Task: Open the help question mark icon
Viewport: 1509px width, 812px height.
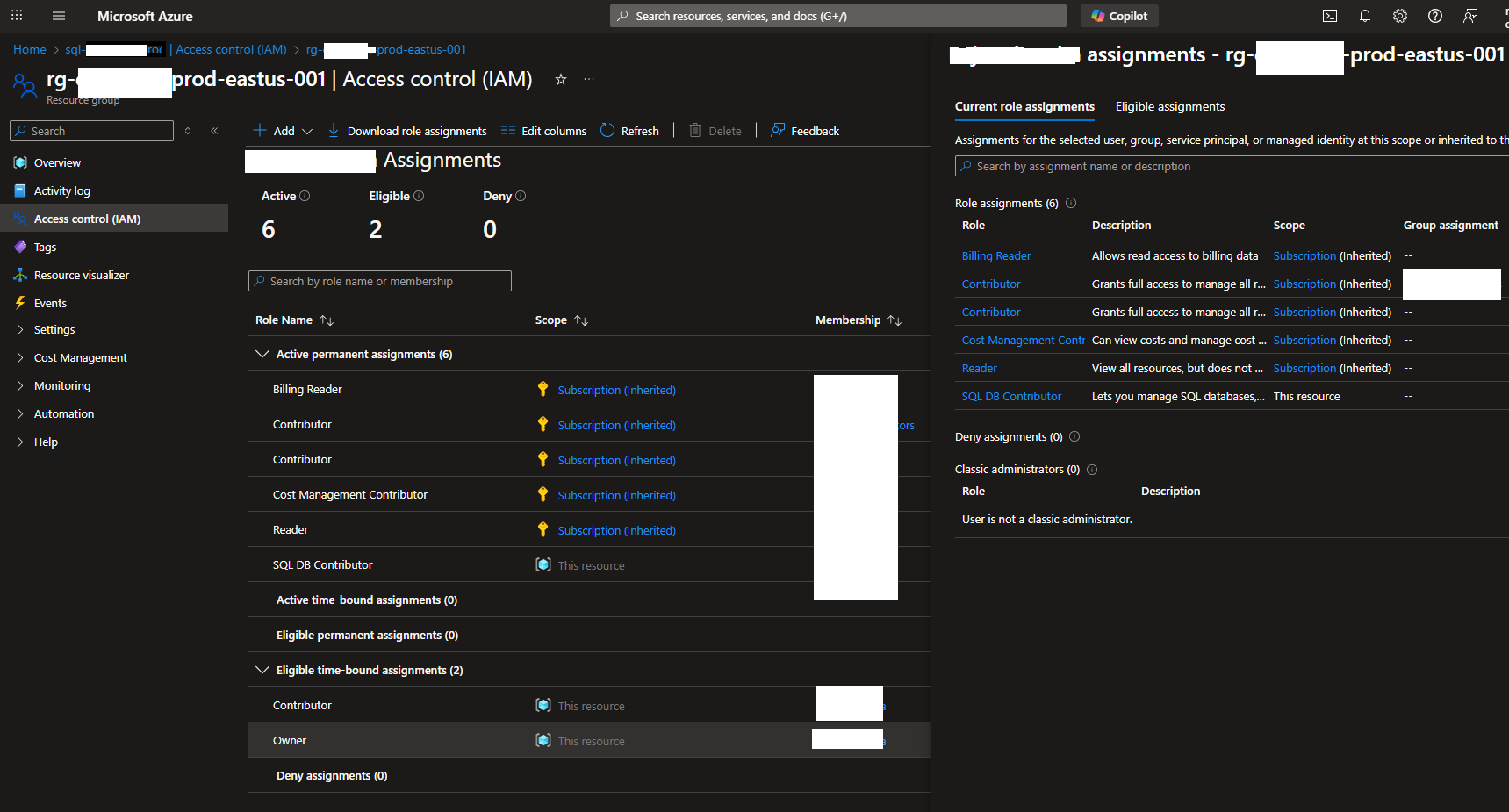Action: 1435,16
